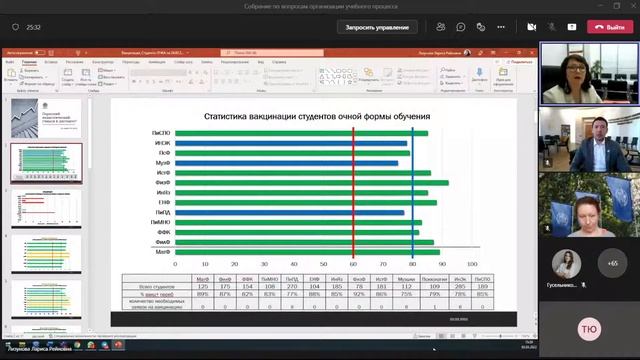640x360 pixels.
Task: Click the video tile of man in suit
Action: (589, 139)
